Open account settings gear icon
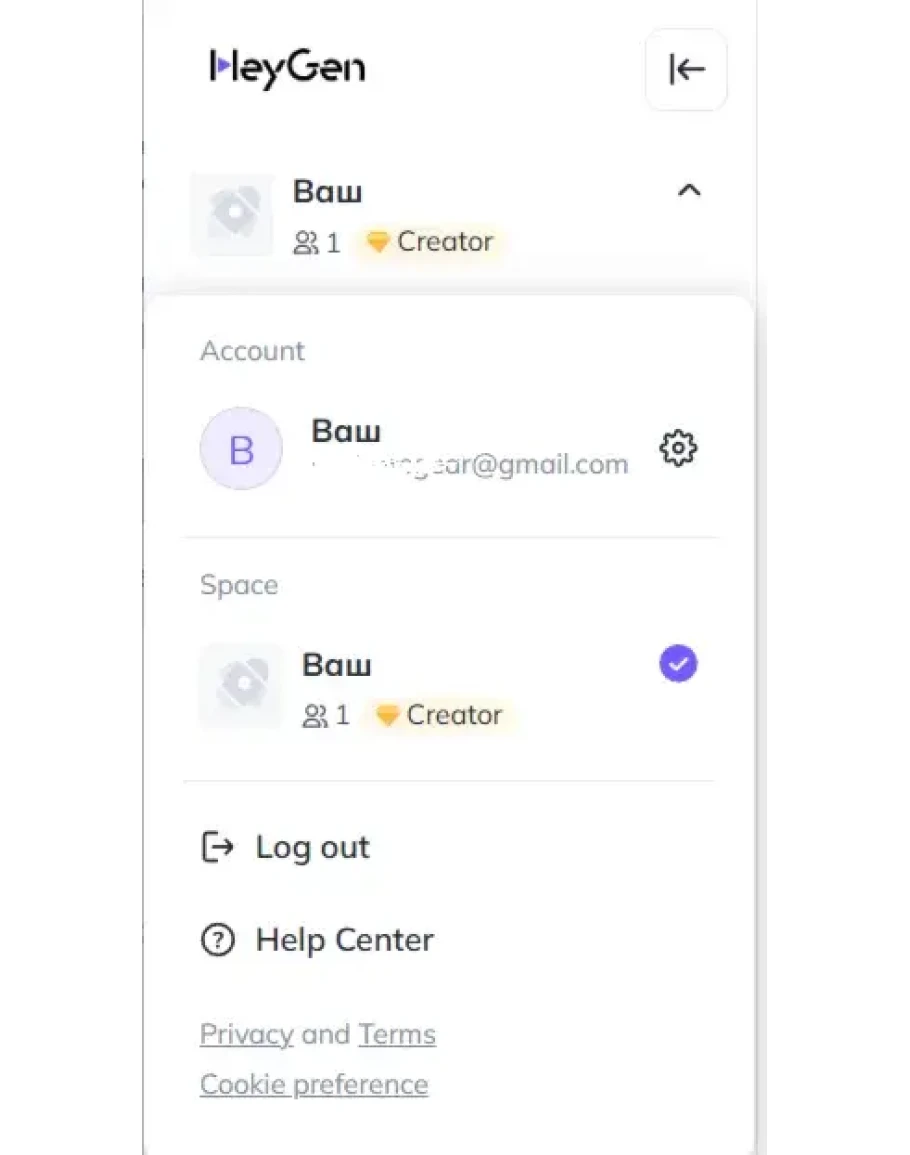 pyautogui.click(x=678, y=448)
